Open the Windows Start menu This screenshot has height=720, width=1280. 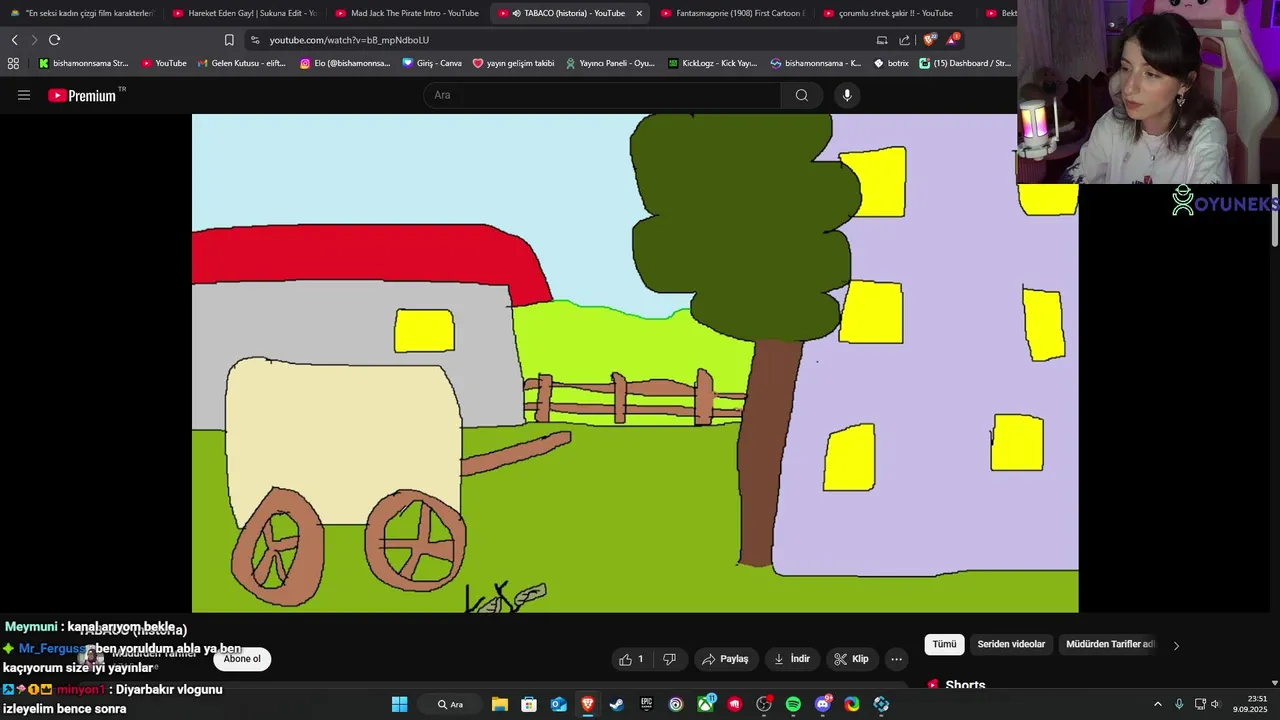[x=399, y=704]
